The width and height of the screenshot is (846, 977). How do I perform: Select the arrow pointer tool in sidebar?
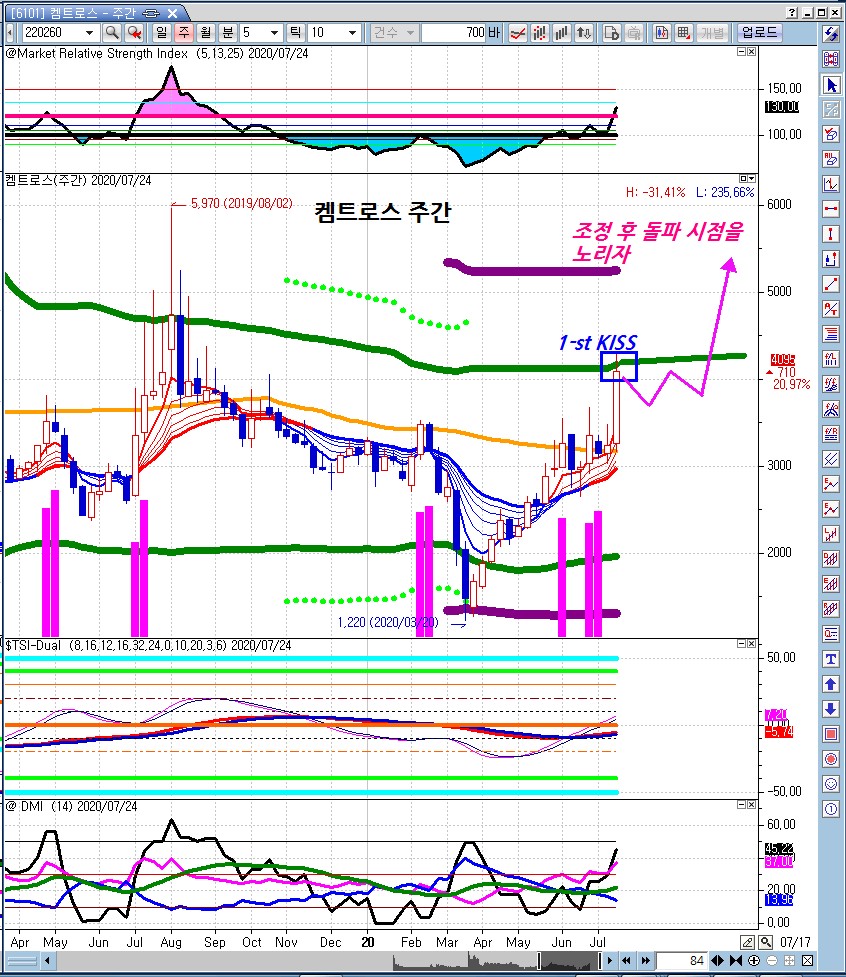831,85
